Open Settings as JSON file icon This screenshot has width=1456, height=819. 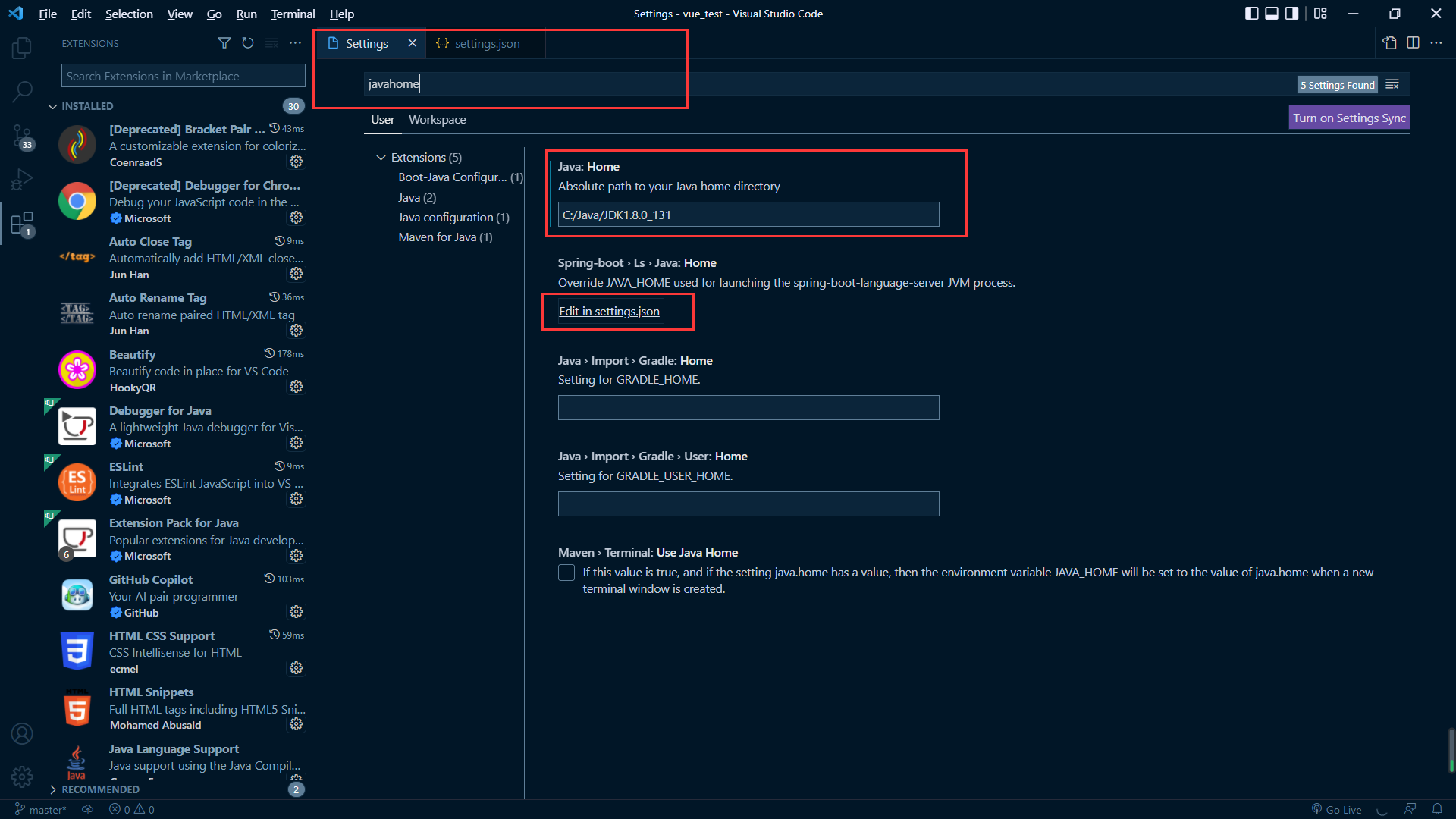point(1389,43)
